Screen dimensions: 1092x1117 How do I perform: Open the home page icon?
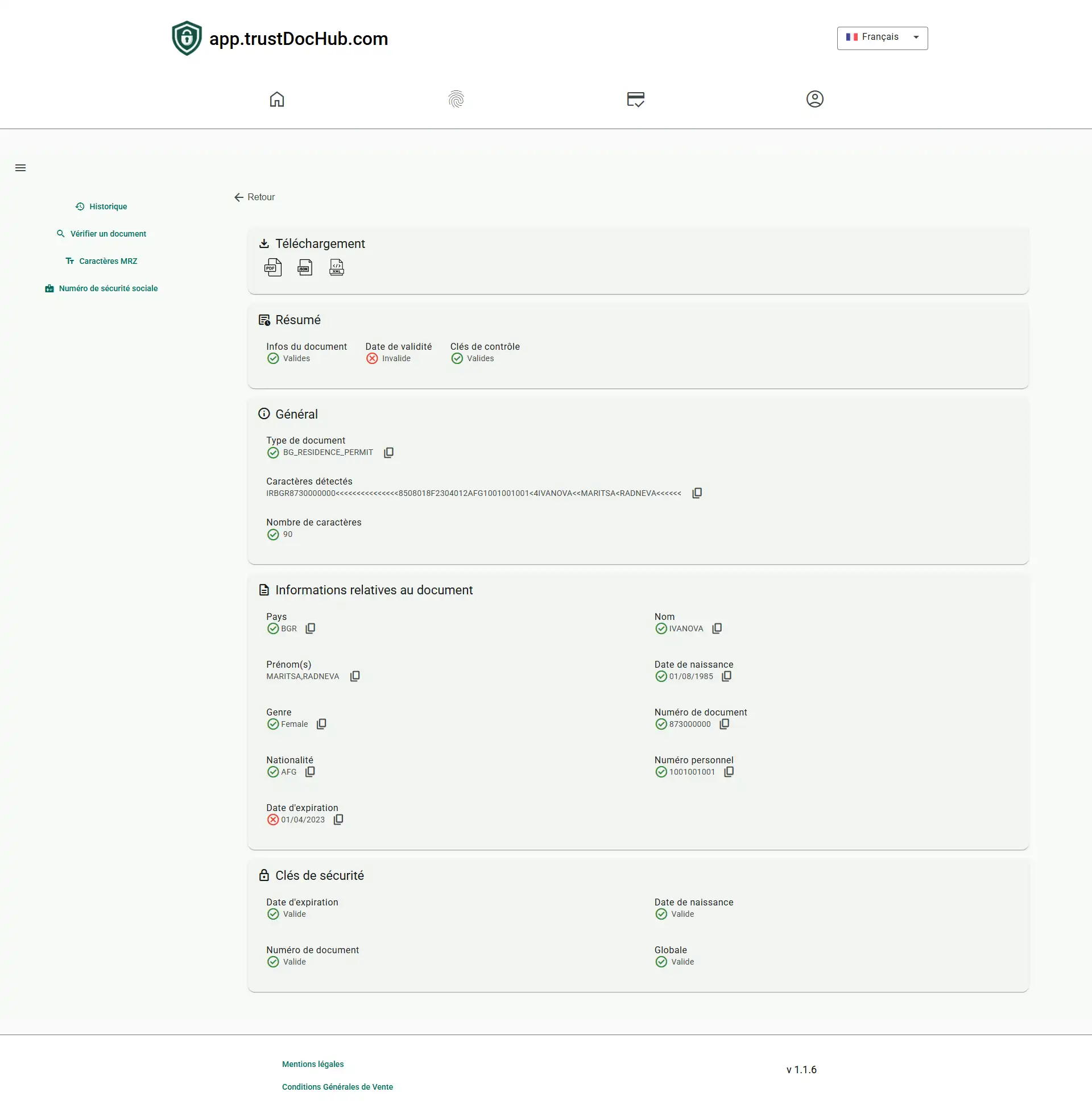click(277, 99)
